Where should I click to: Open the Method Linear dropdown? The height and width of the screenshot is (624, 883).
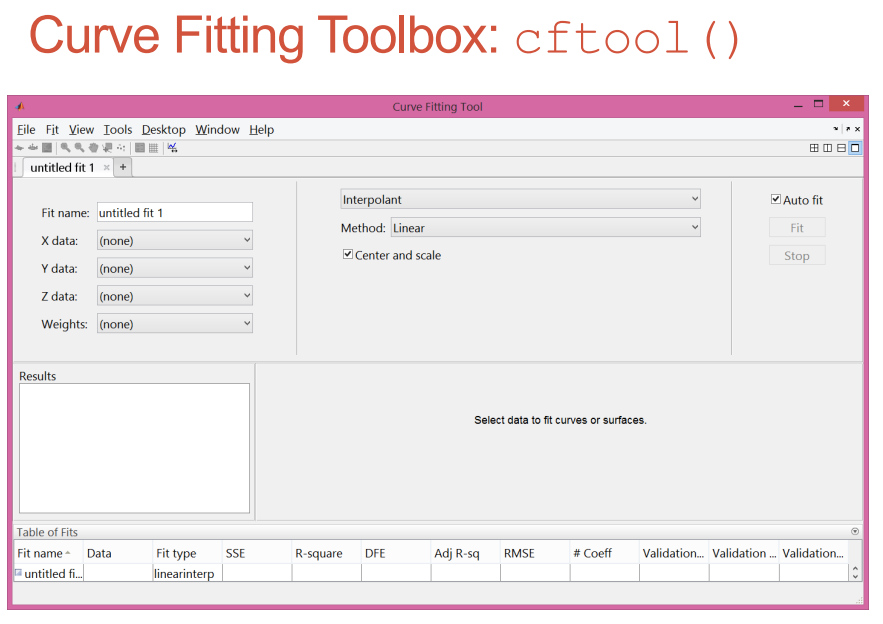tap(546, 228)
